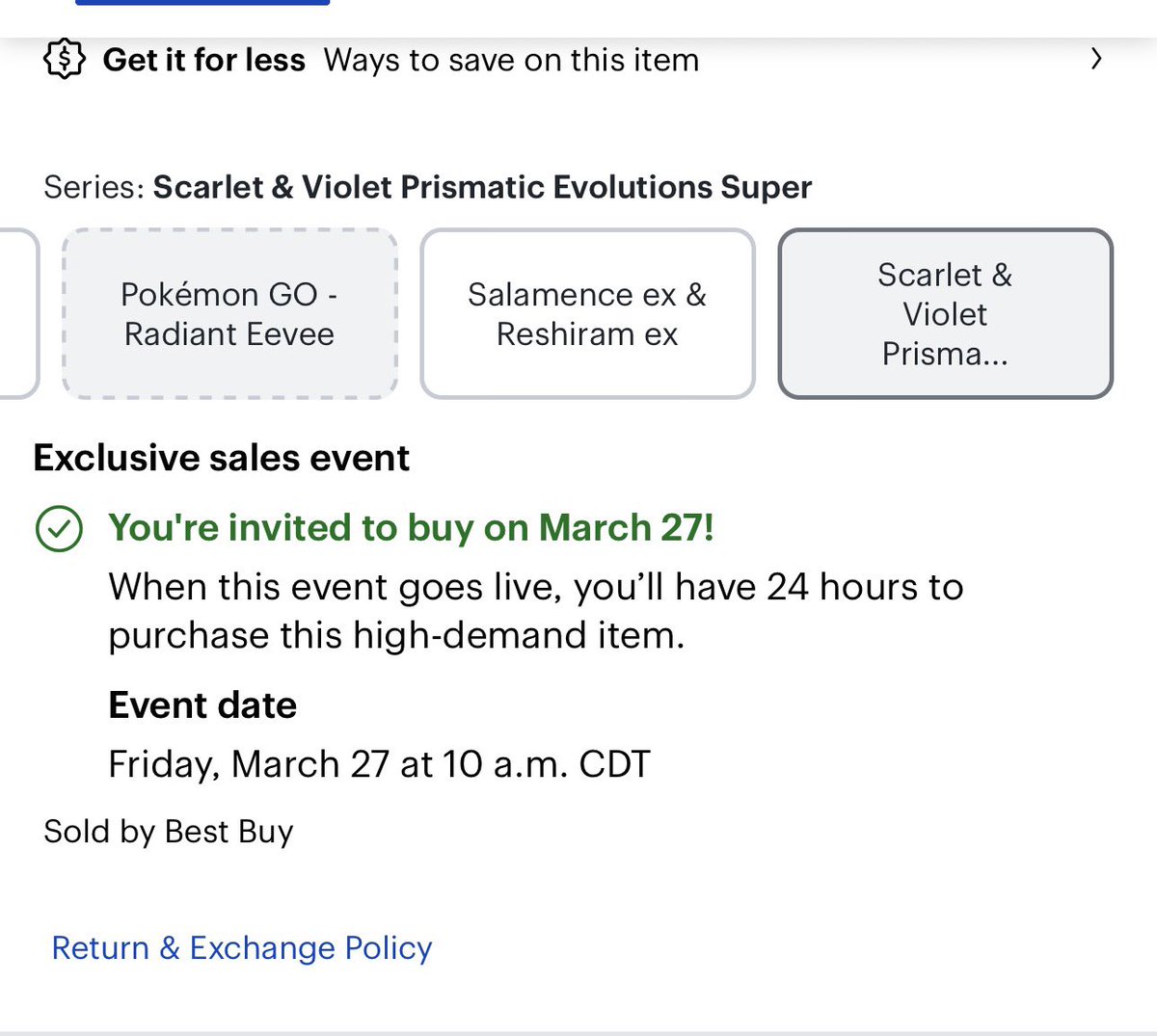Click the "Event date" heading
The image size is (1157, 1036).
(202, 705)
